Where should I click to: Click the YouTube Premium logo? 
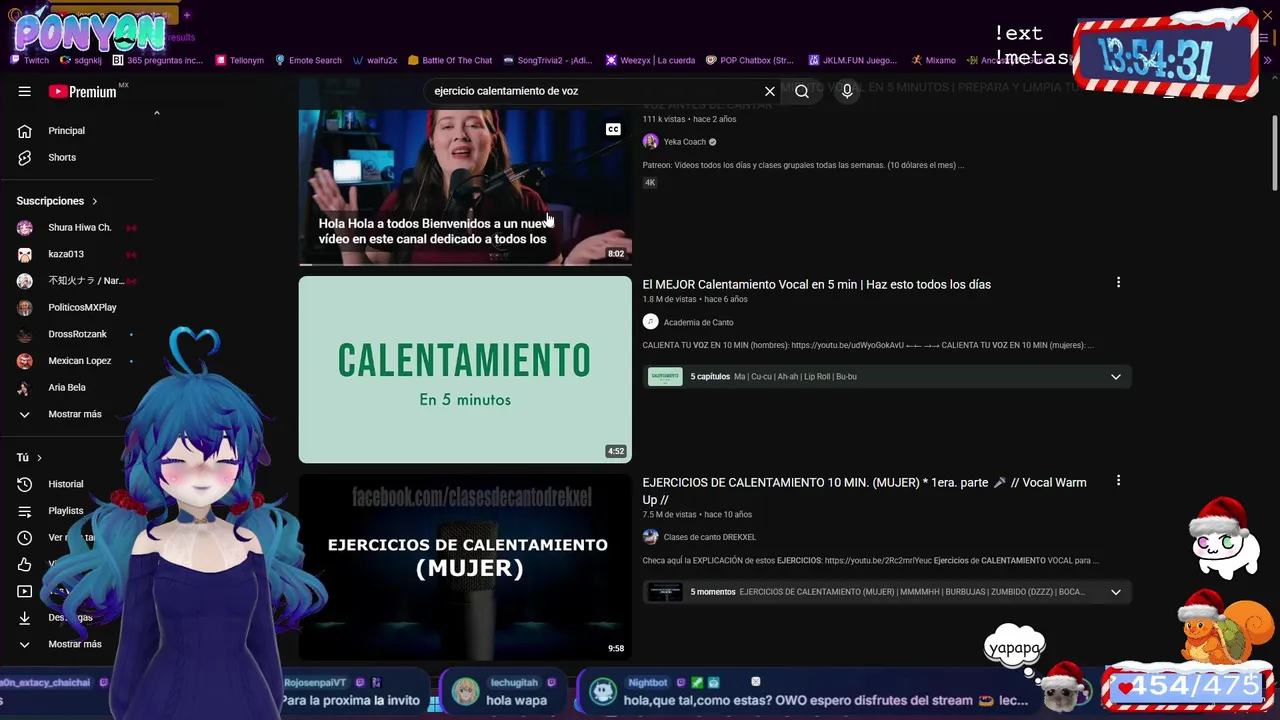83,91
